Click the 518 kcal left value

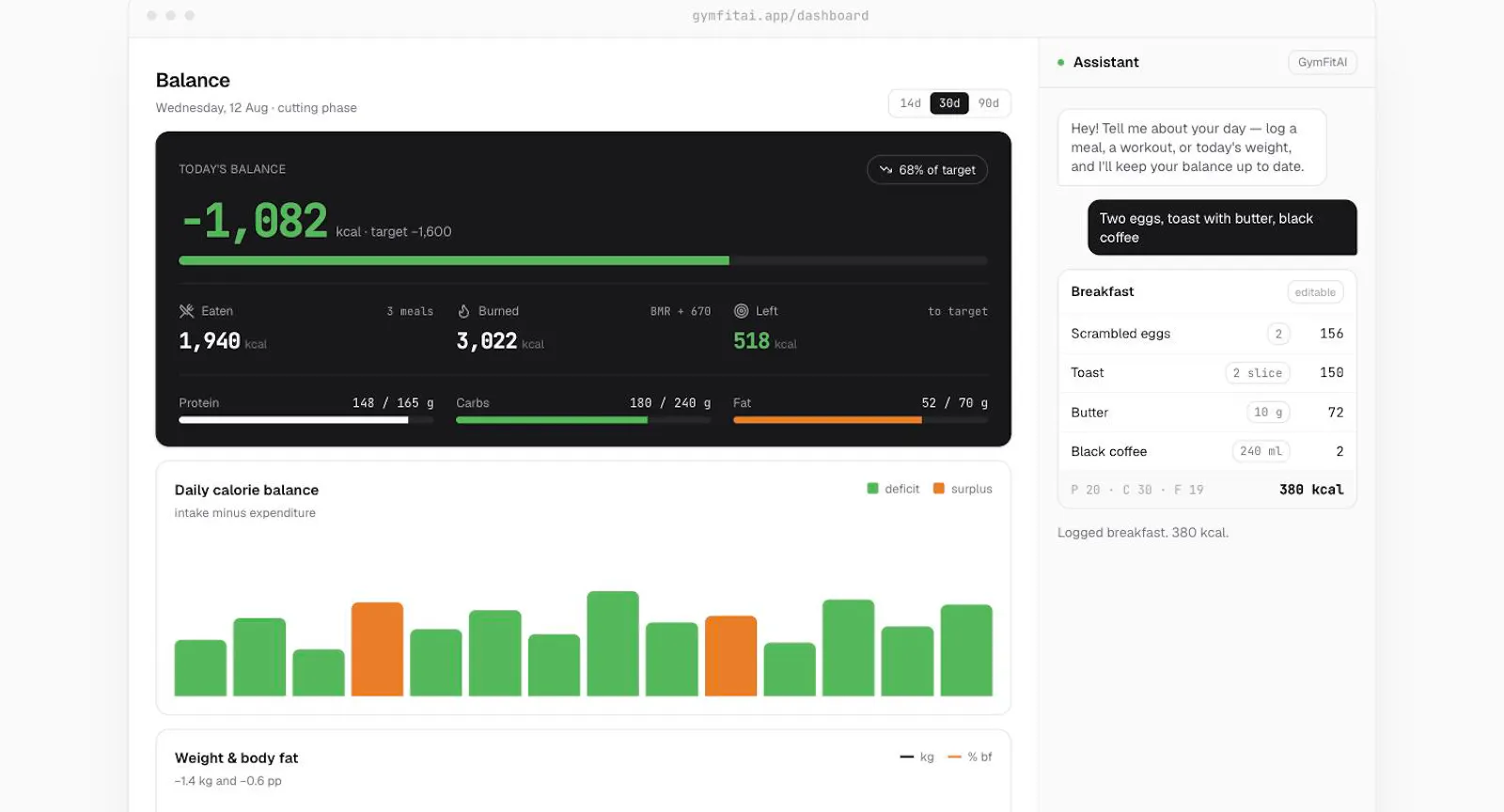765,341
